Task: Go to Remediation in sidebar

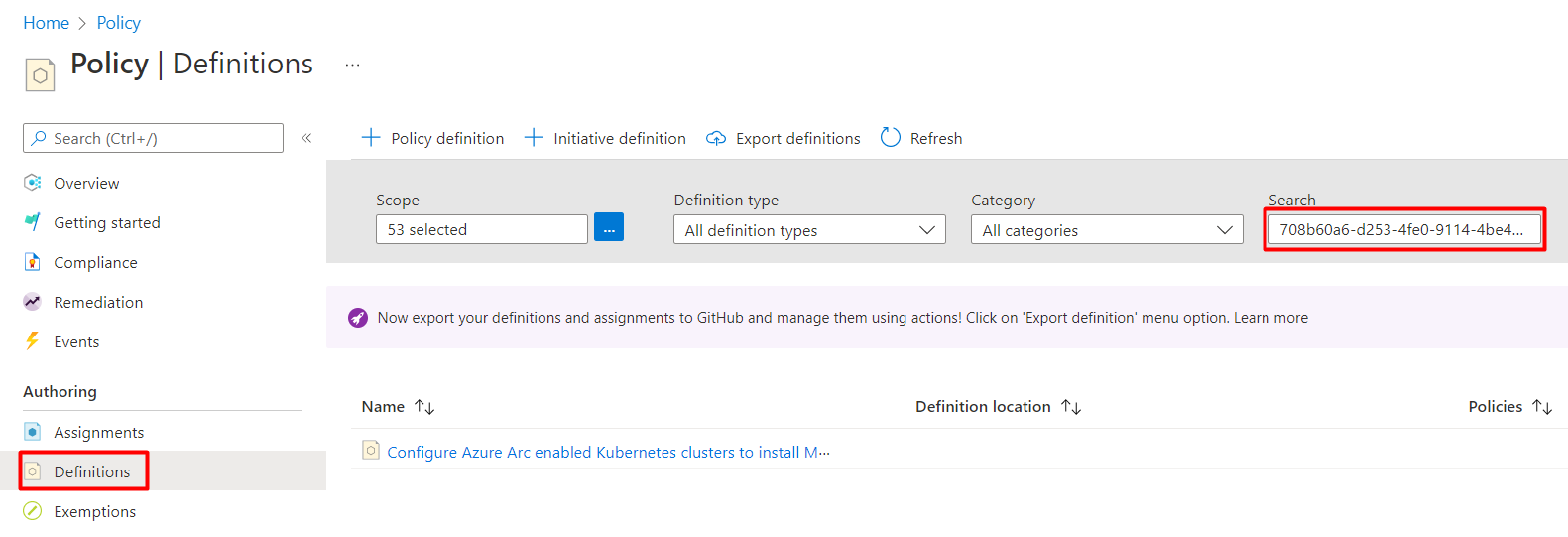Action: coord(97,303)
